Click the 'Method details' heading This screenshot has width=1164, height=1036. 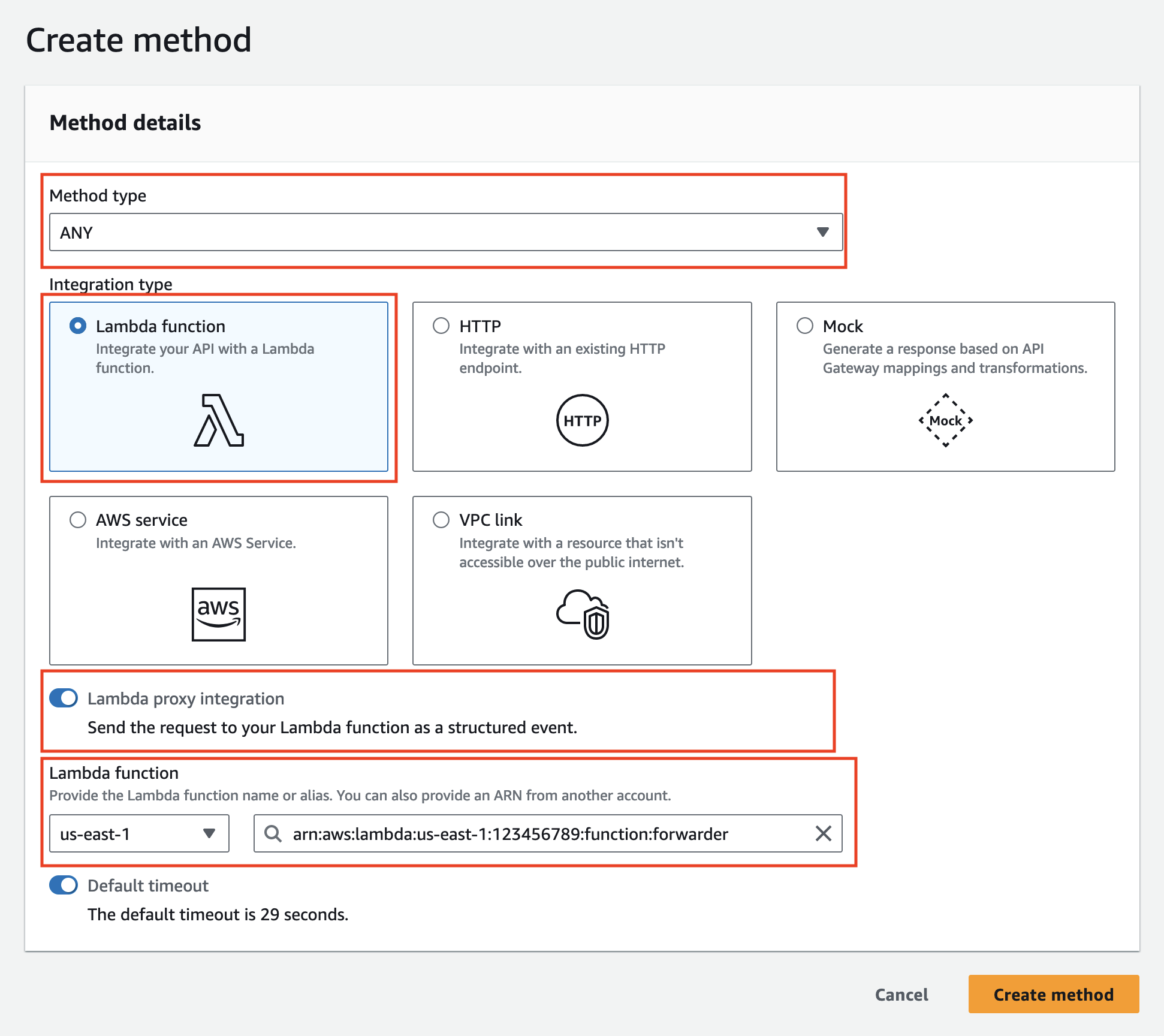click(125, 123)
